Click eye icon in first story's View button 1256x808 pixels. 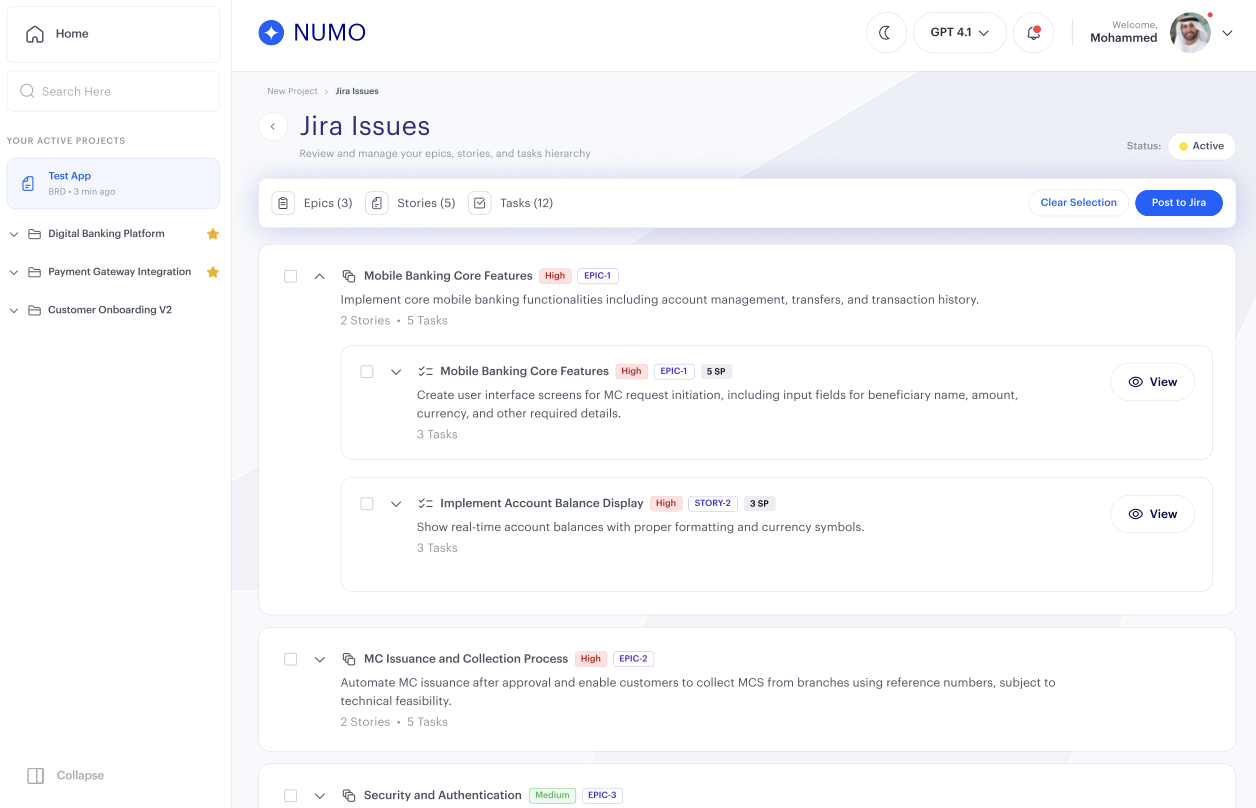coord(1136,382)
